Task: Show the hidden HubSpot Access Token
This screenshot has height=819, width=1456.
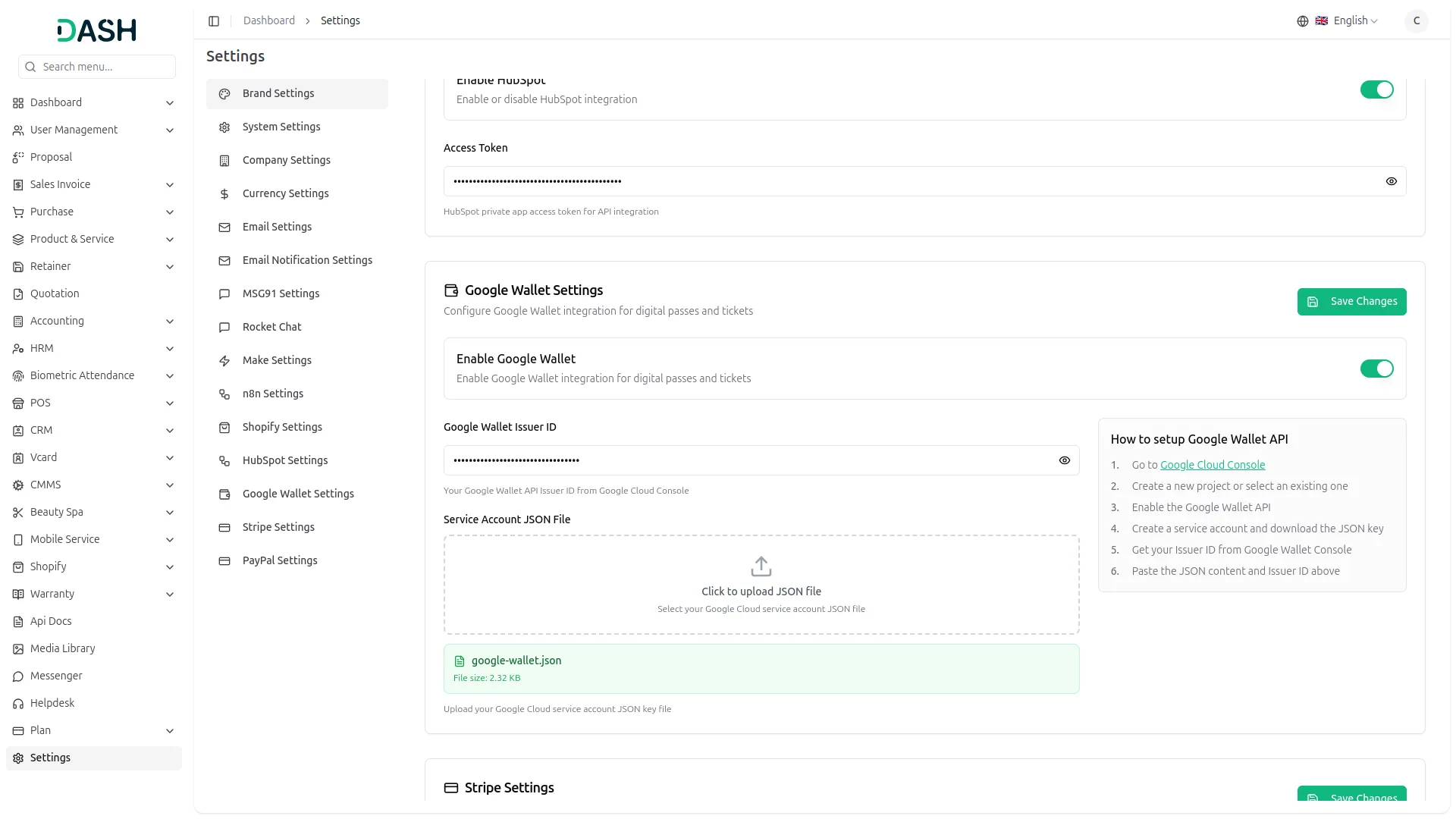Action: [1391, 181]
